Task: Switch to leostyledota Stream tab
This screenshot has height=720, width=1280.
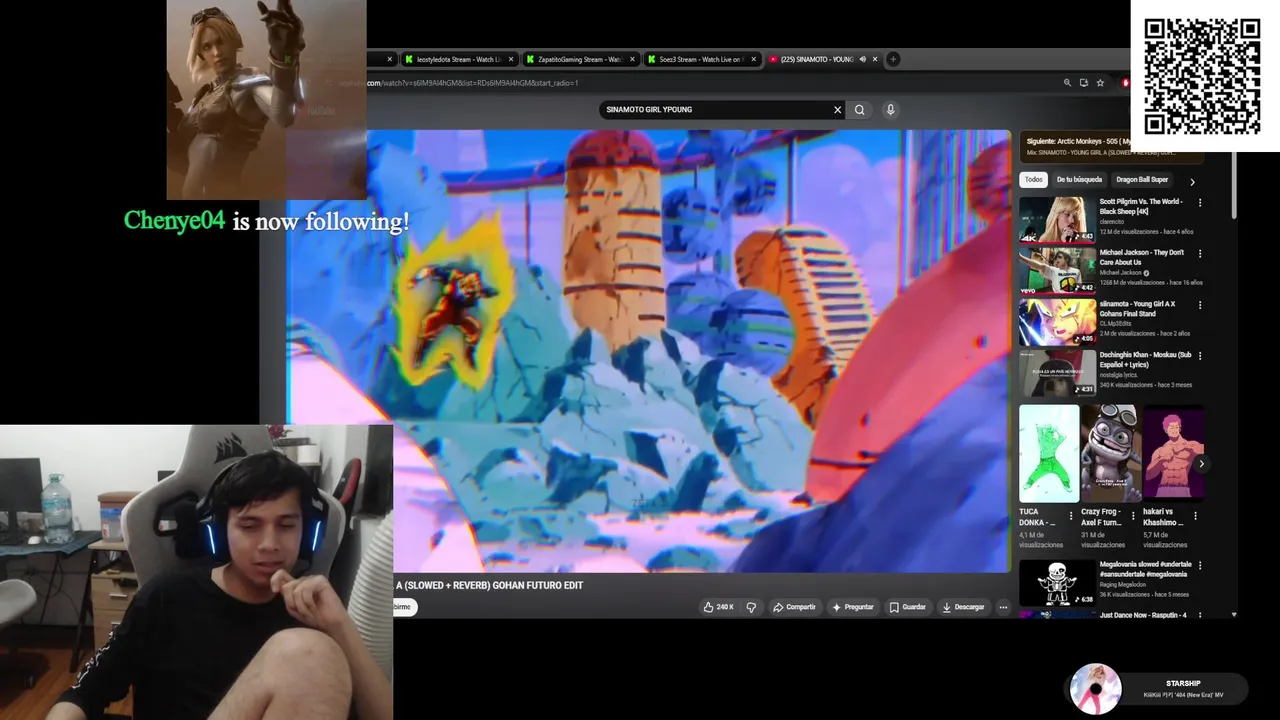Action: click(460, 59)
